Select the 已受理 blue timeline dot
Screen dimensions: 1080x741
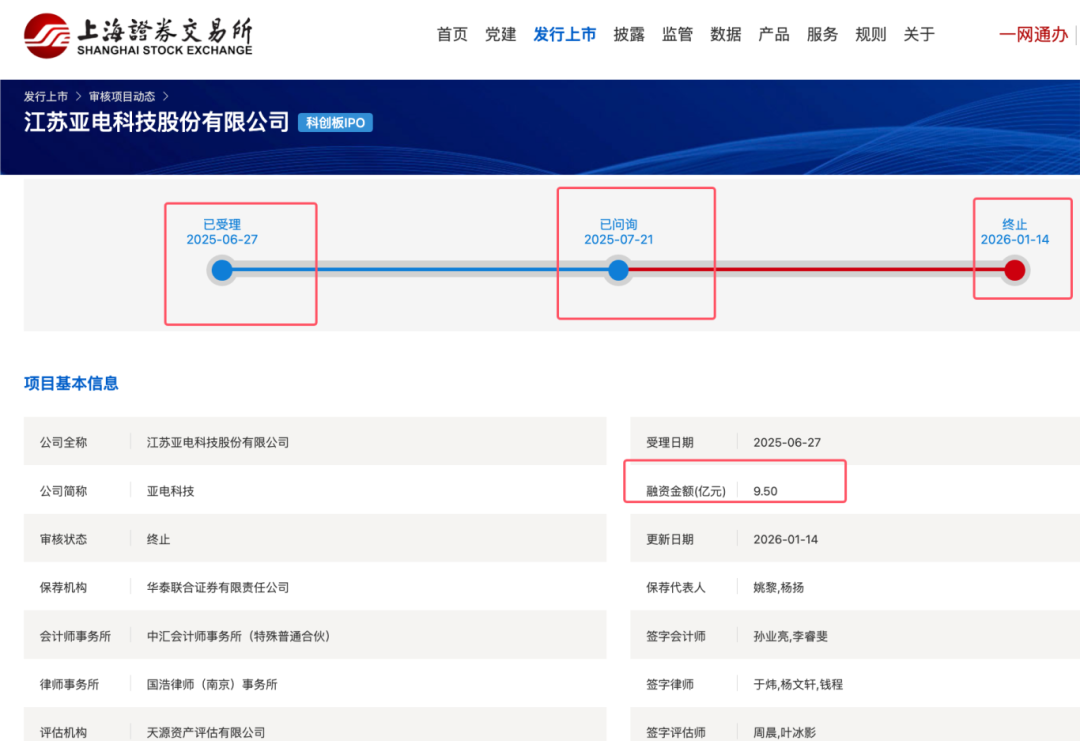click(222, 270)
